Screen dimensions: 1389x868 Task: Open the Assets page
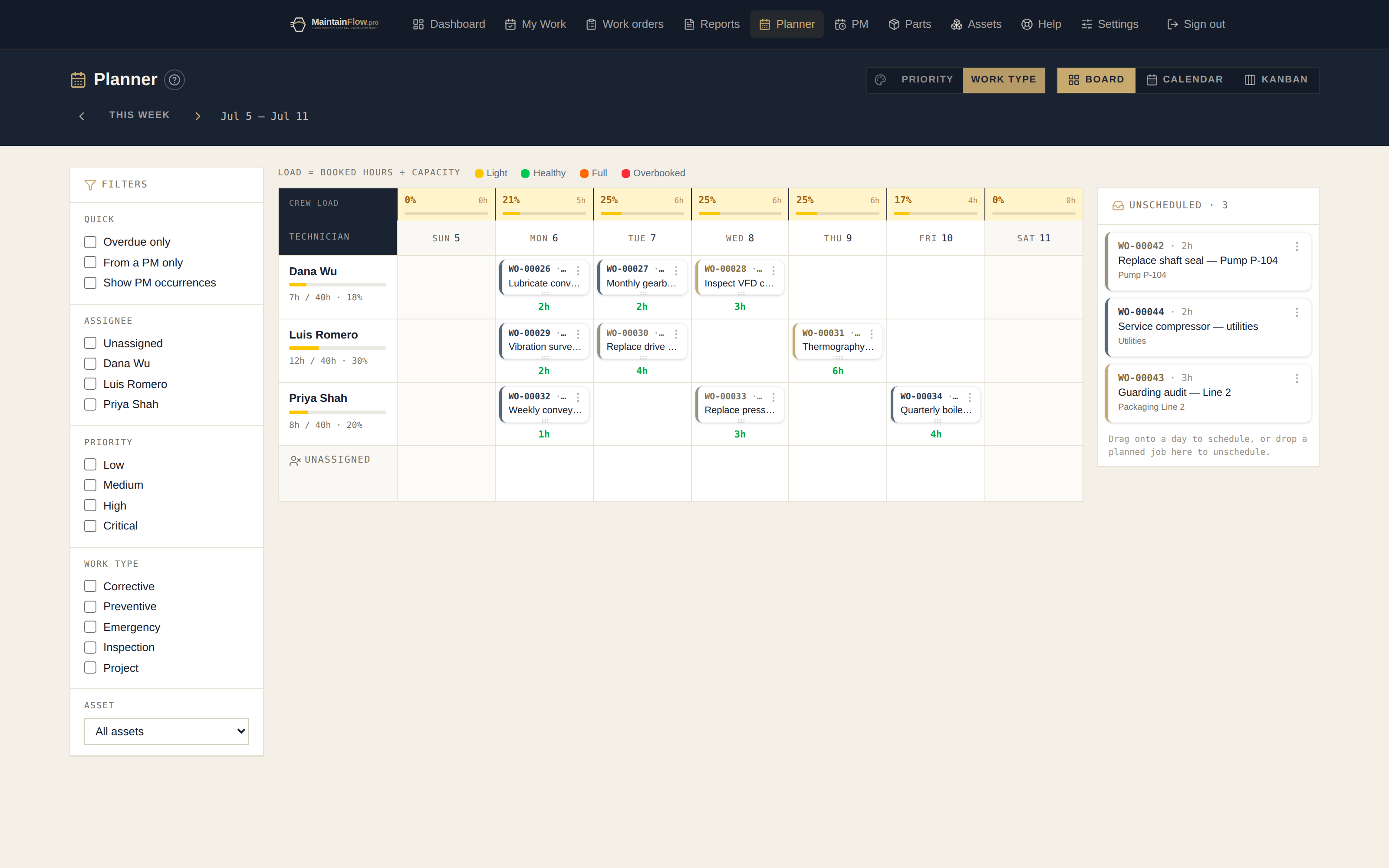976,24
